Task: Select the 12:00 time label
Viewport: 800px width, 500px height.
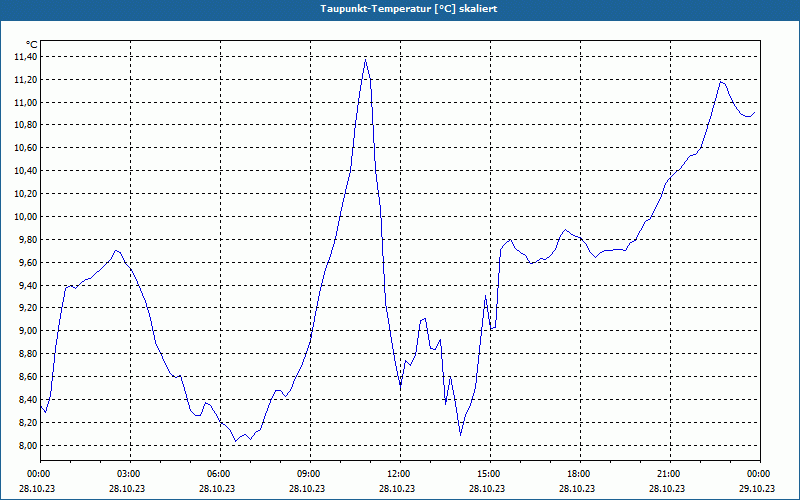Action: tap(398, 474)
